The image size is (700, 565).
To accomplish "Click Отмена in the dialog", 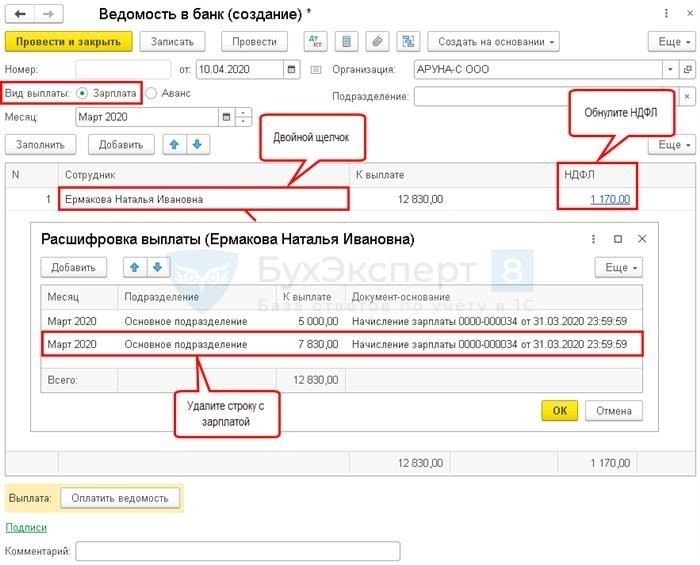I will [x=614, y=411].
